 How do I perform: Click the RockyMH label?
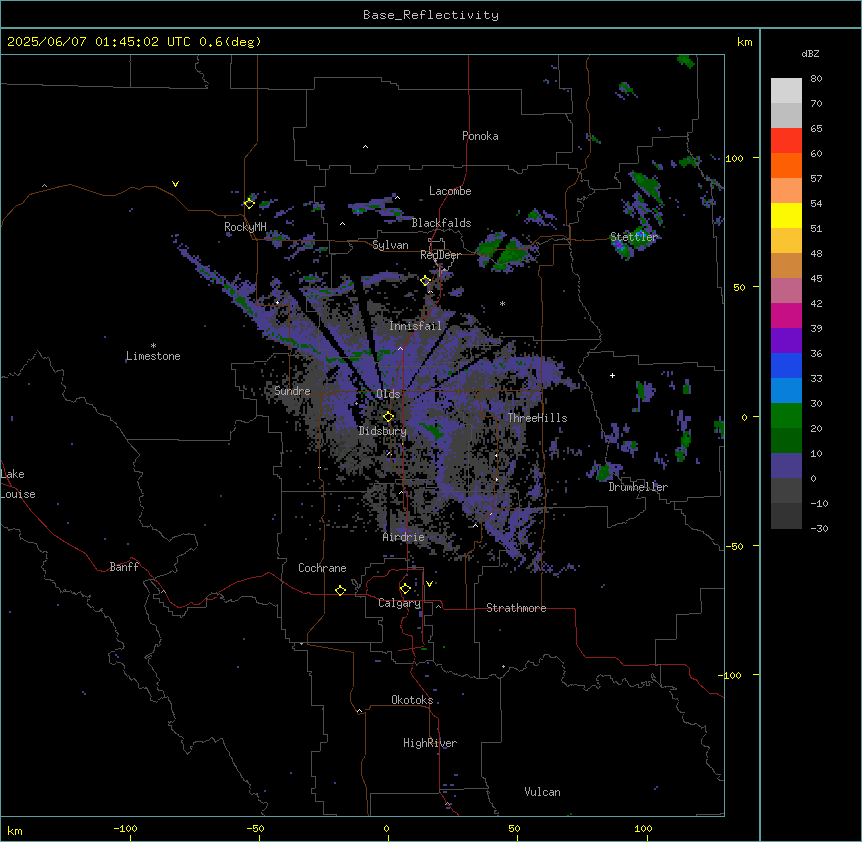[245, 227]
